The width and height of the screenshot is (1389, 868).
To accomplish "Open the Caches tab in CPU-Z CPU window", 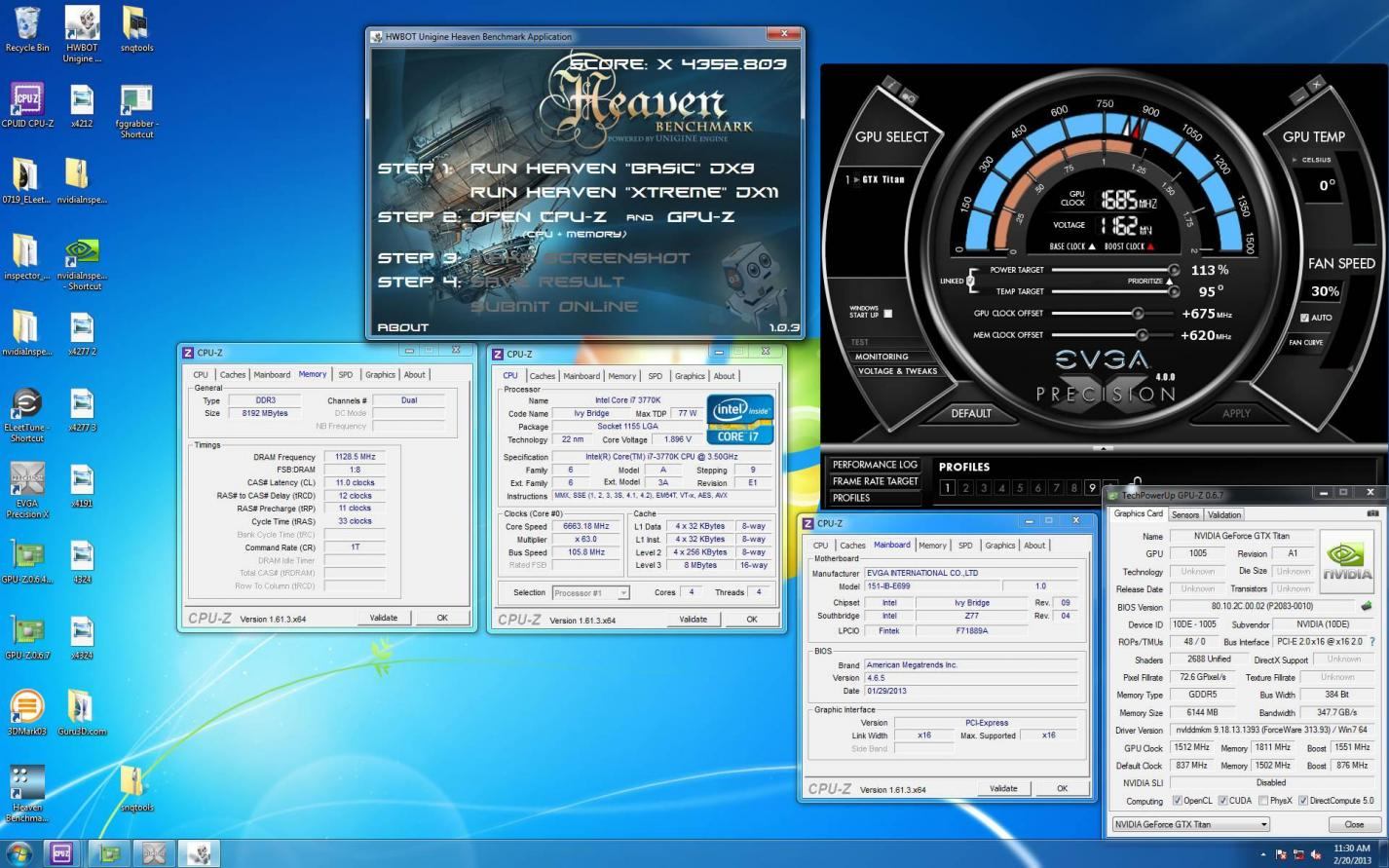I will click(543, 376).
